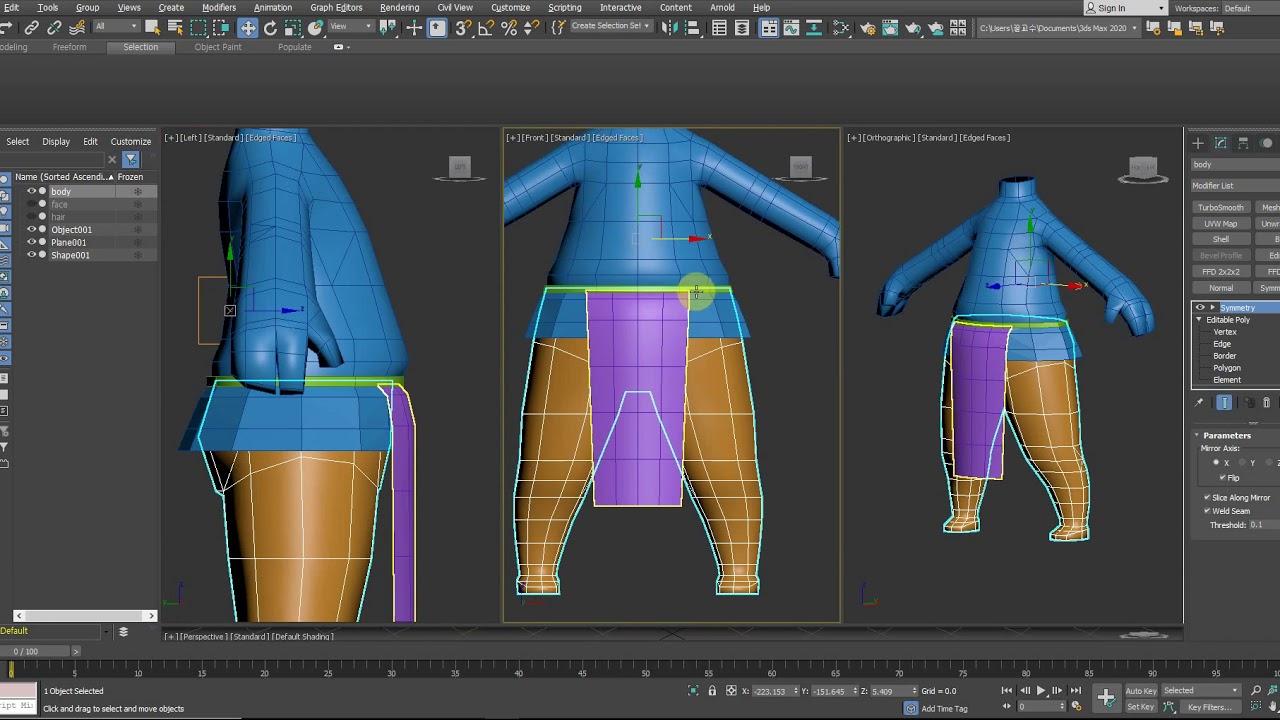Open the Create tab plus icon in command panel
Image resolution: width=1280 pixels, height=720 pixels.
click(1198, 143)
